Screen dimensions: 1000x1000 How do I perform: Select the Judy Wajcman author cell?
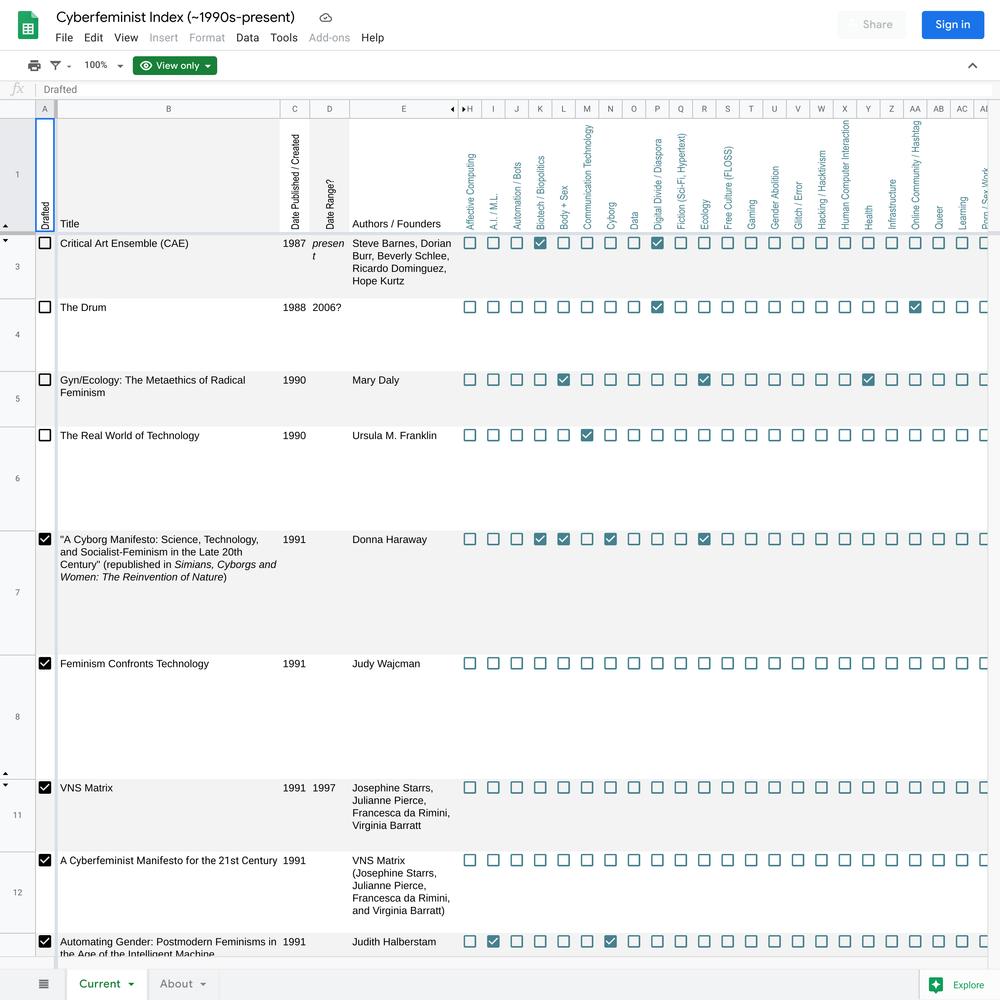(404, 717)
